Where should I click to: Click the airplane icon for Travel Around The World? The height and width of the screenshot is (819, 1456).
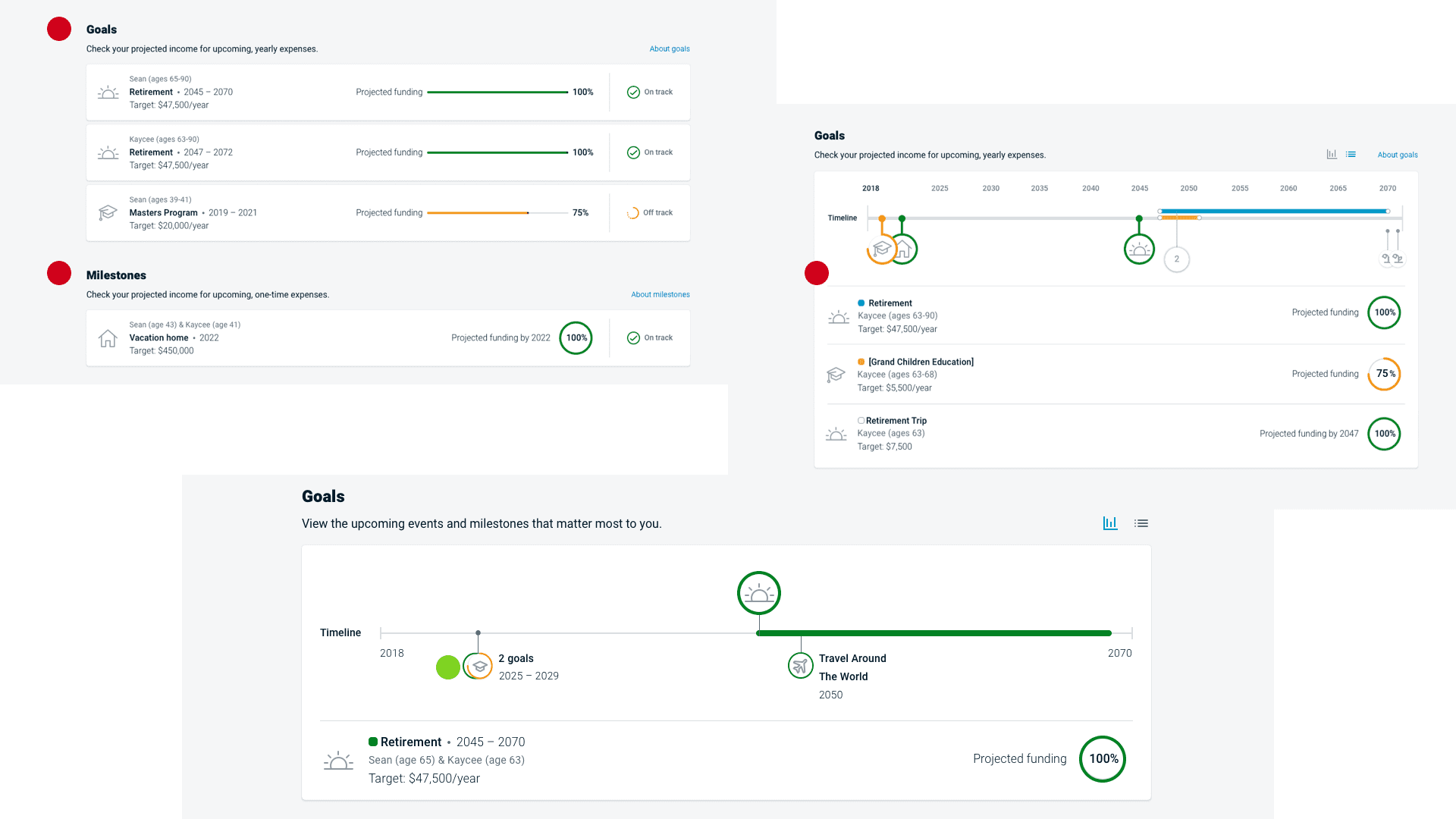point(800,666)
